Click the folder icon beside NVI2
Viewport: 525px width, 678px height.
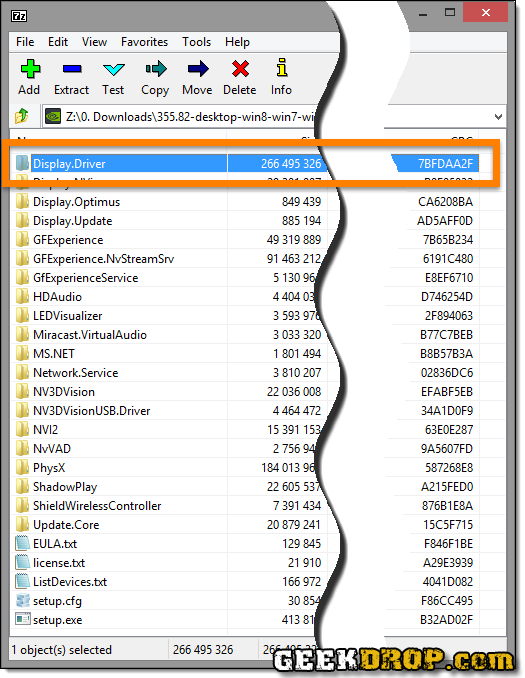[x=22, y=429]
